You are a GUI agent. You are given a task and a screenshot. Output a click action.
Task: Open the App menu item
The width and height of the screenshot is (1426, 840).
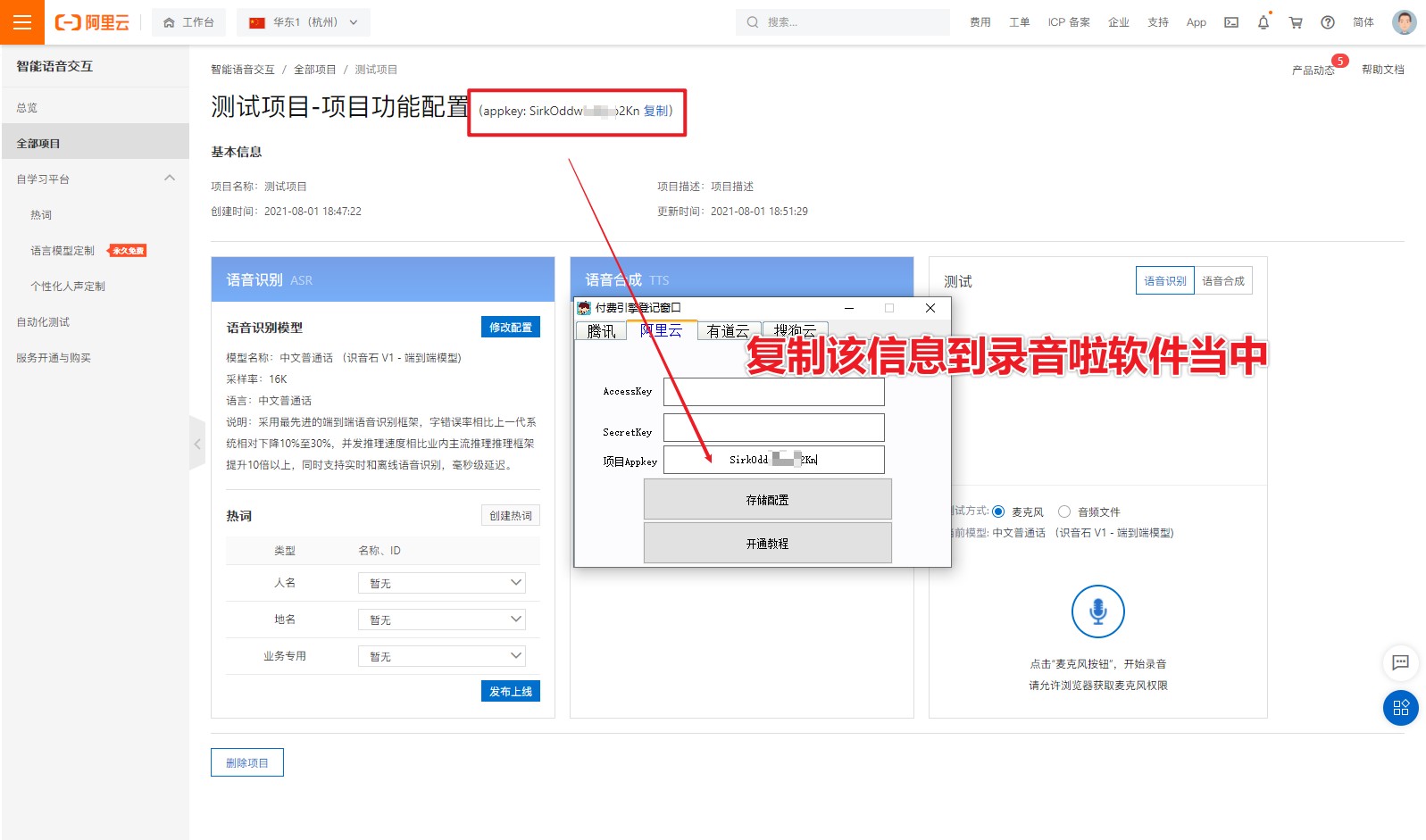[x=1196, y=22]
